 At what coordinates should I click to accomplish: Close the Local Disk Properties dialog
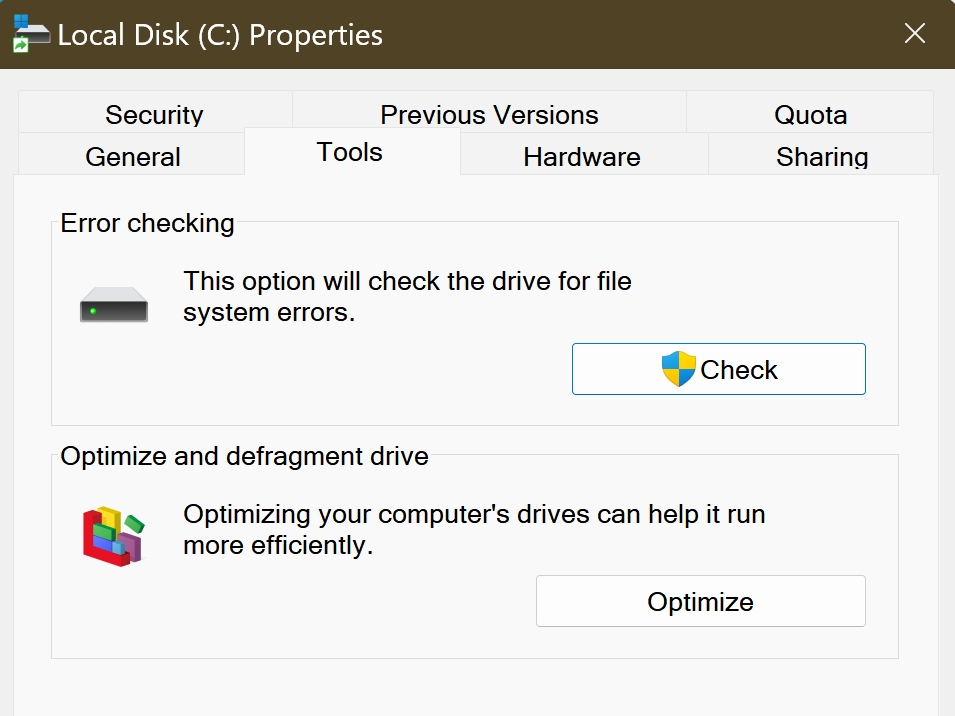(914, 34)
